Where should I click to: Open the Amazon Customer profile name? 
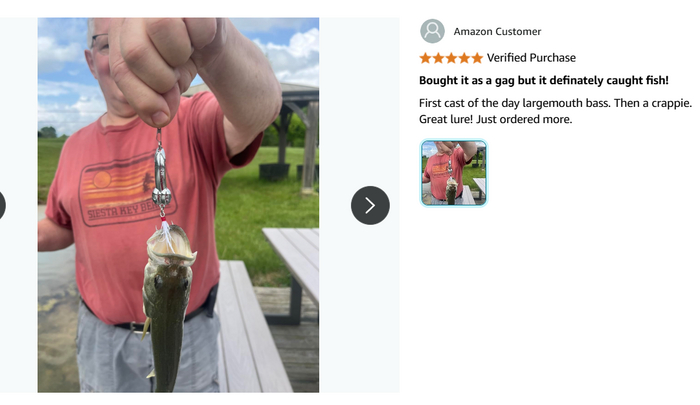(497, 31)
